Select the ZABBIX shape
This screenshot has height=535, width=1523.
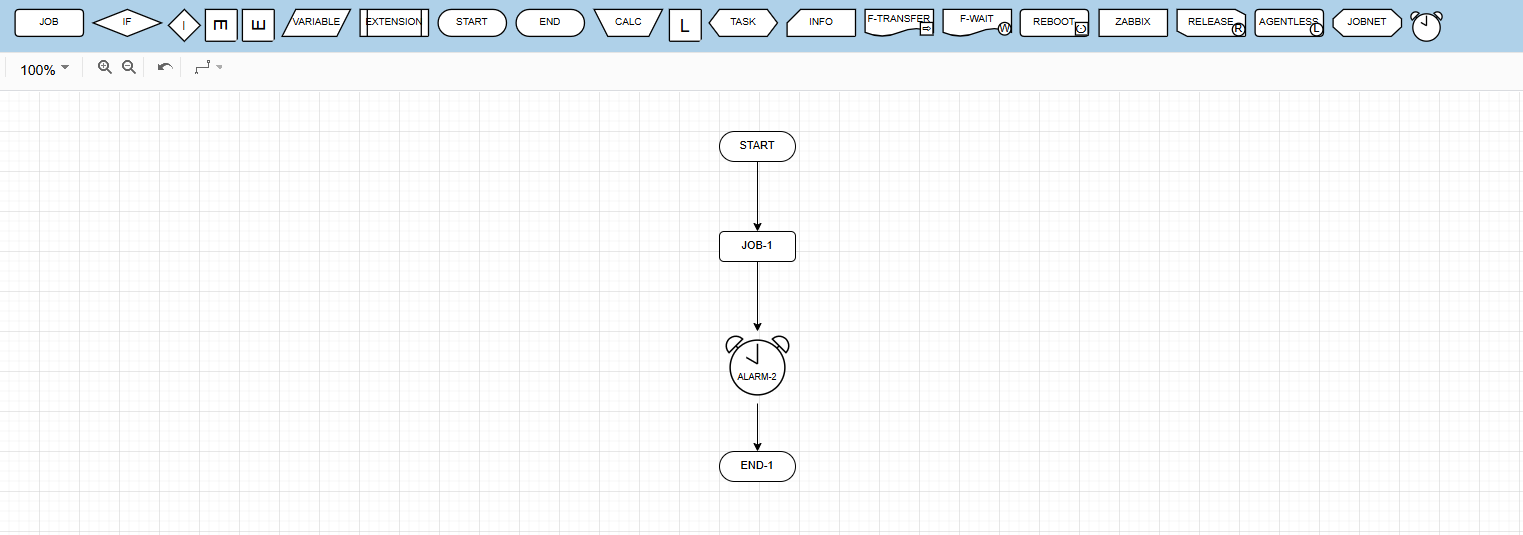[x=1133, y=22]
